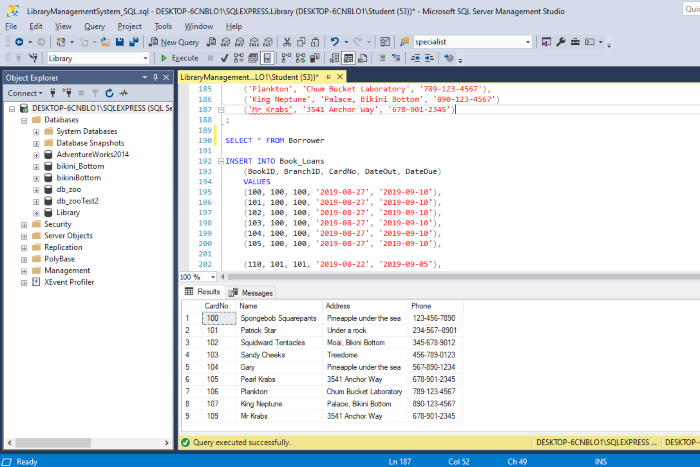Click the Query Options icon
Screen dimensions: 700x467
click(253, 58)
